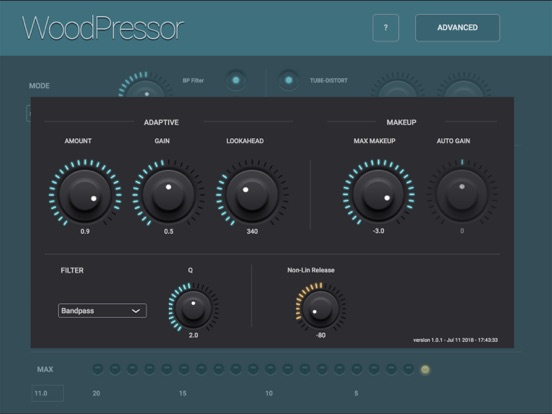Click the MODE label
552x414 pixels.
[39, 86]
